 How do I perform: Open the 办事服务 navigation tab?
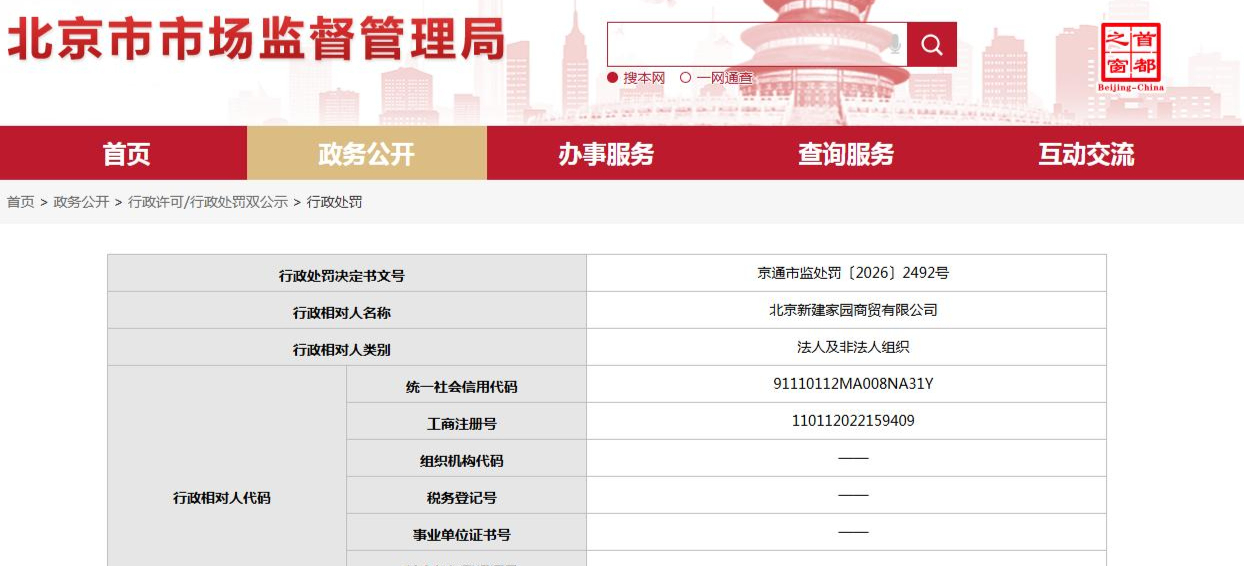tap(606, 154)
